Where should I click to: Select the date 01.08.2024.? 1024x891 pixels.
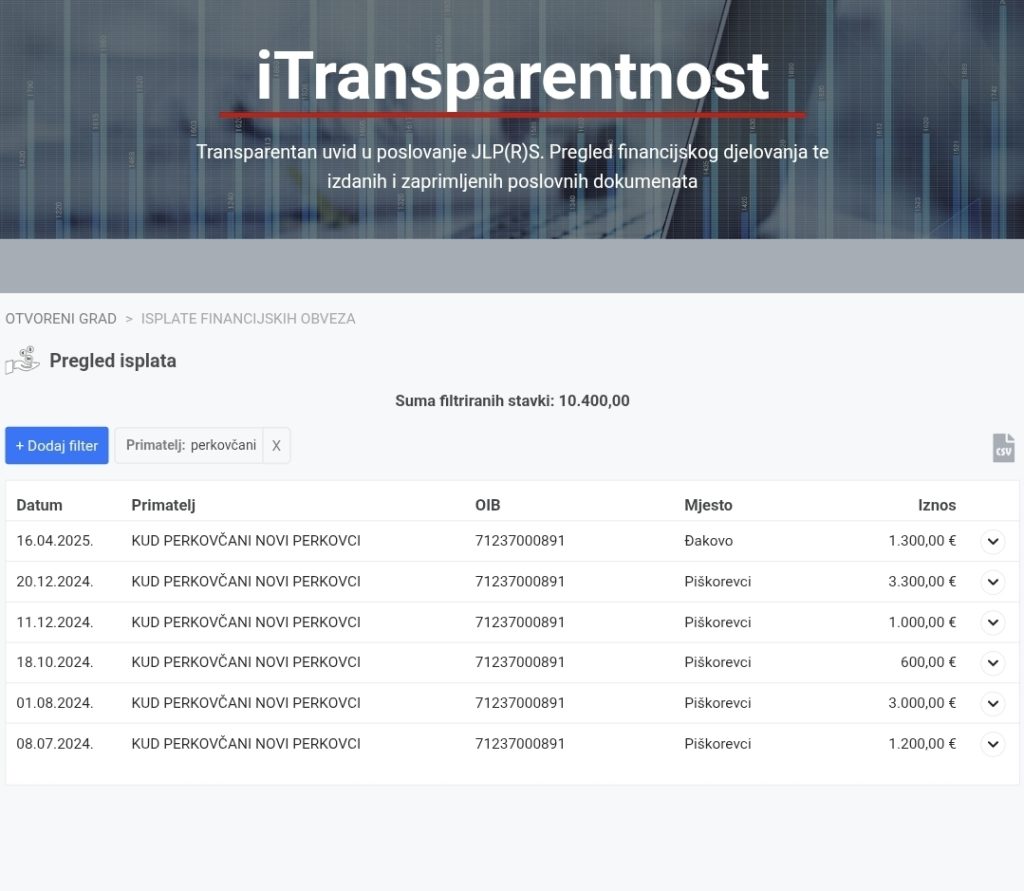[55, 703]
